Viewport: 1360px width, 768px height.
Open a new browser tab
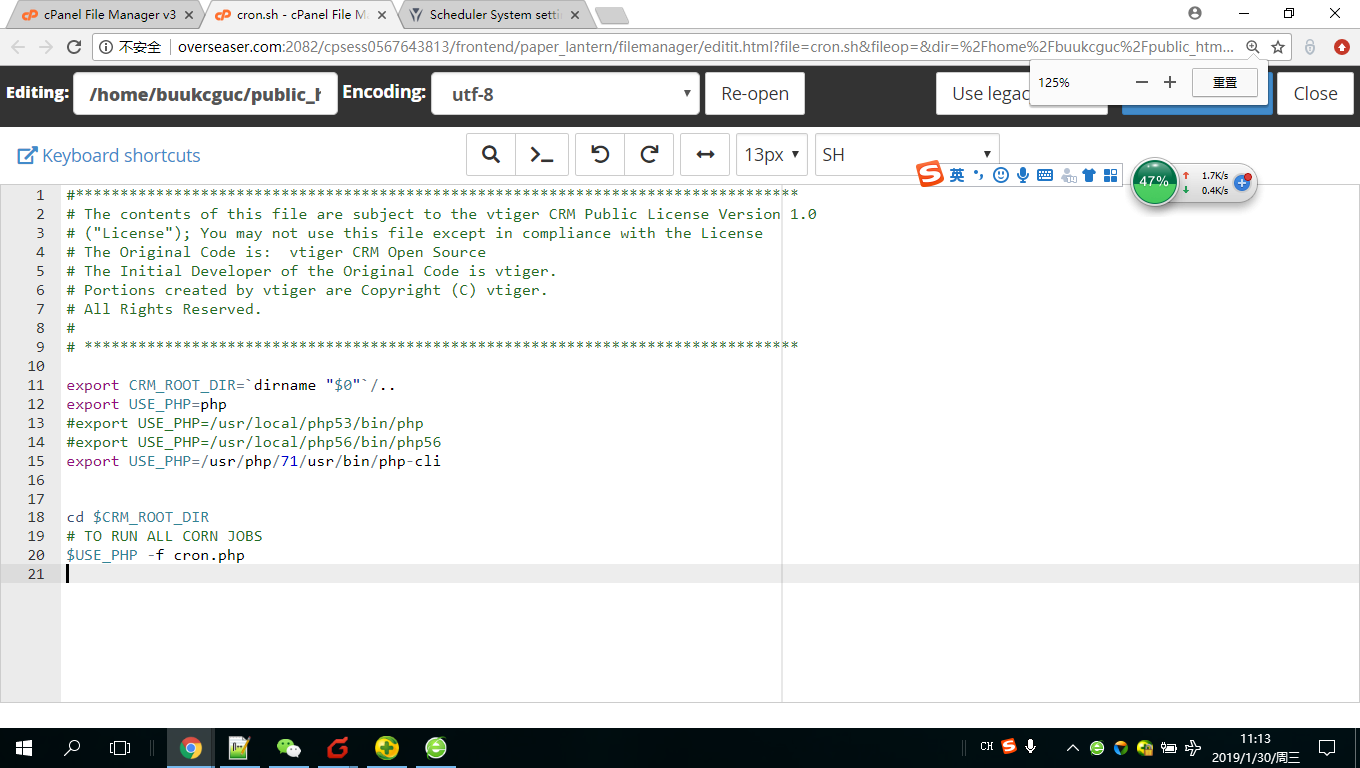point(611,15)
